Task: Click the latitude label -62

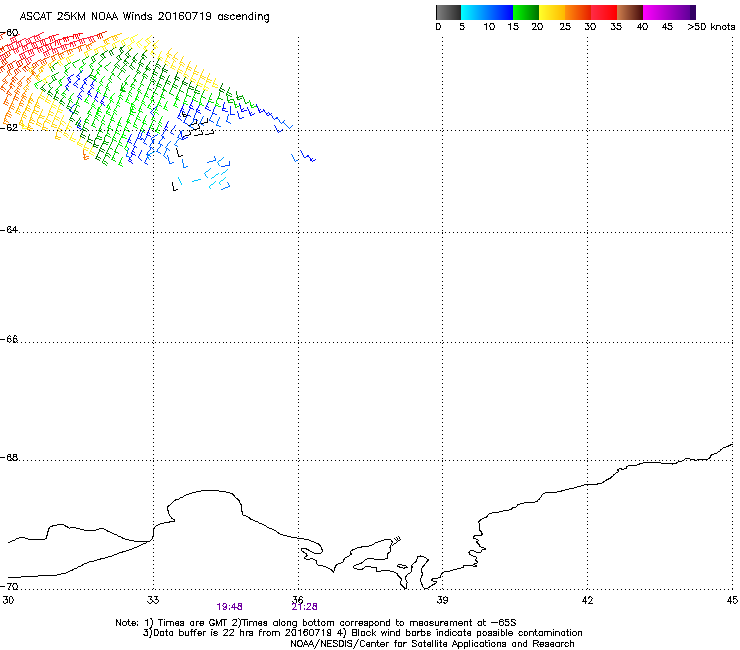Action: tap(9, 127)
